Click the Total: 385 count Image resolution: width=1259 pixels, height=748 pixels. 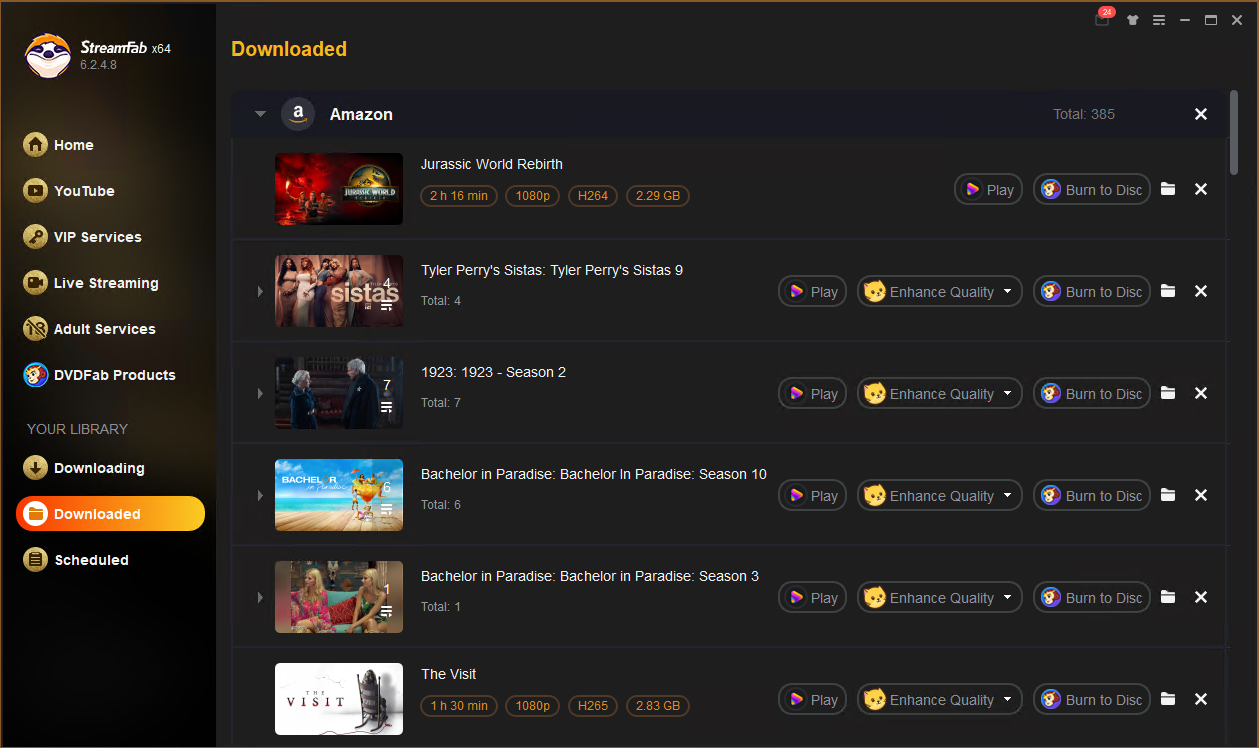pyautogui.click(x=1084, y=114)
